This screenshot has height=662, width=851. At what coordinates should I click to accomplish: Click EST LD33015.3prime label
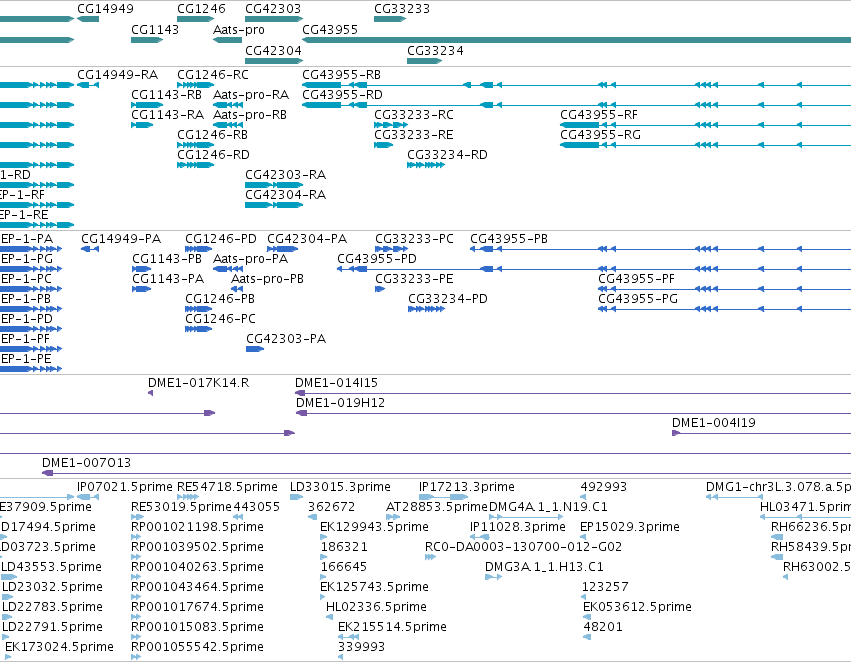340,487
